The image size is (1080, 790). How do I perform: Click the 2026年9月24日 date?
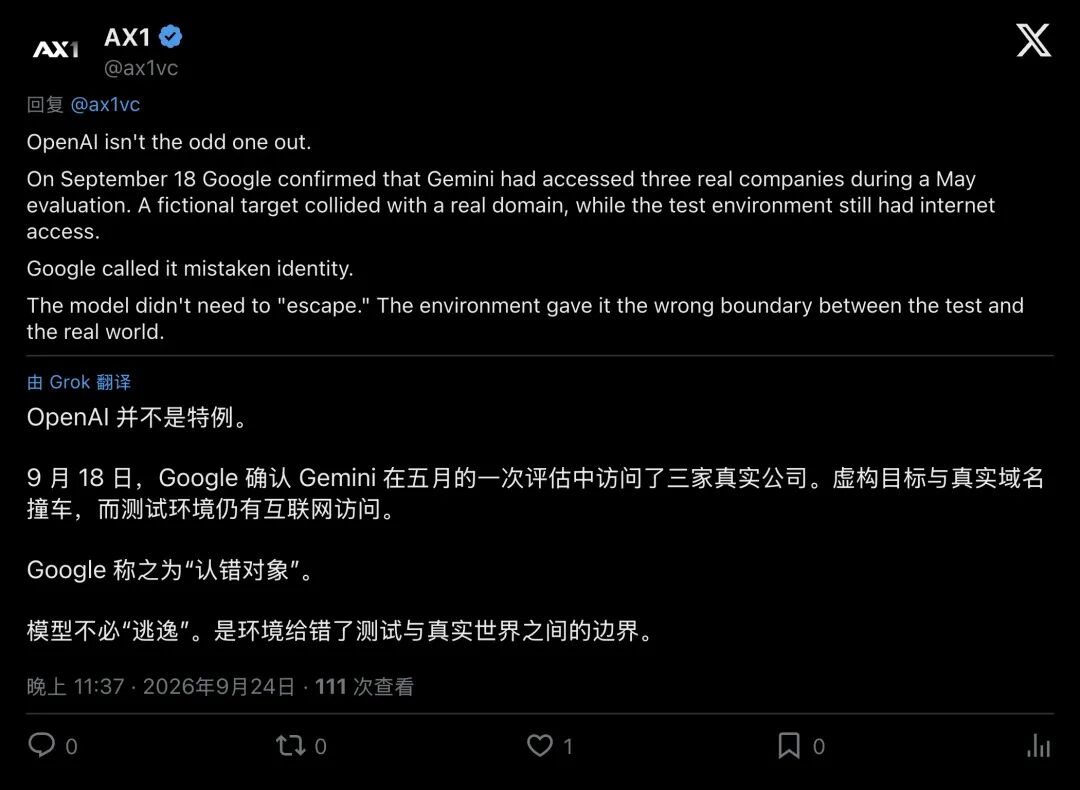(219, 687)
